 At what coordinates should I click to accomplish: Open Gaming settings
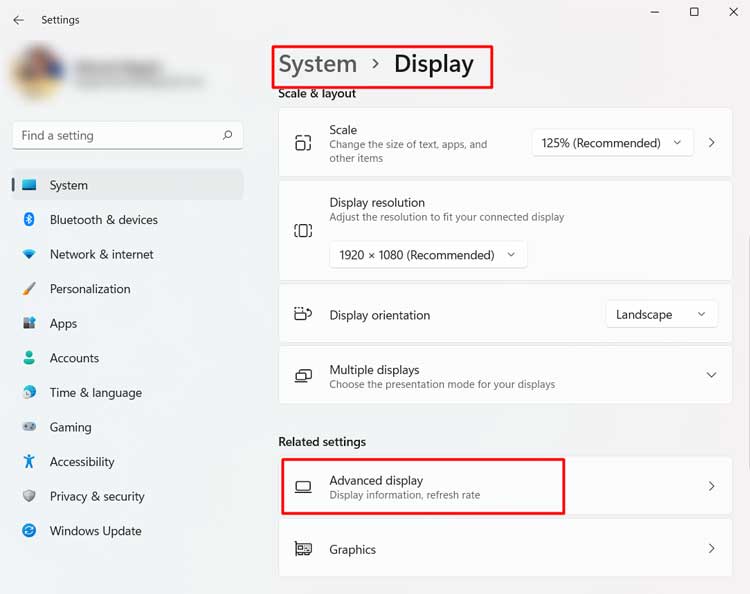pos(127,427)
